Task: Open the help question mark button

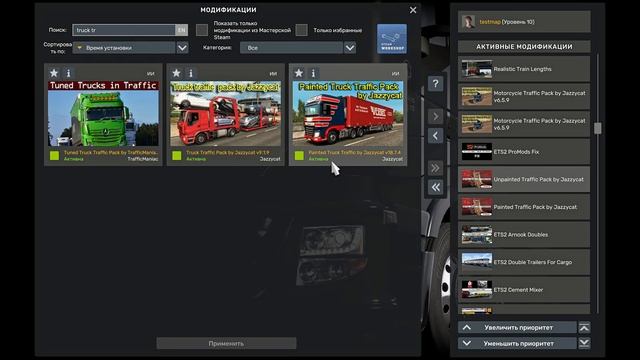Action: click(x=436, y=84)
